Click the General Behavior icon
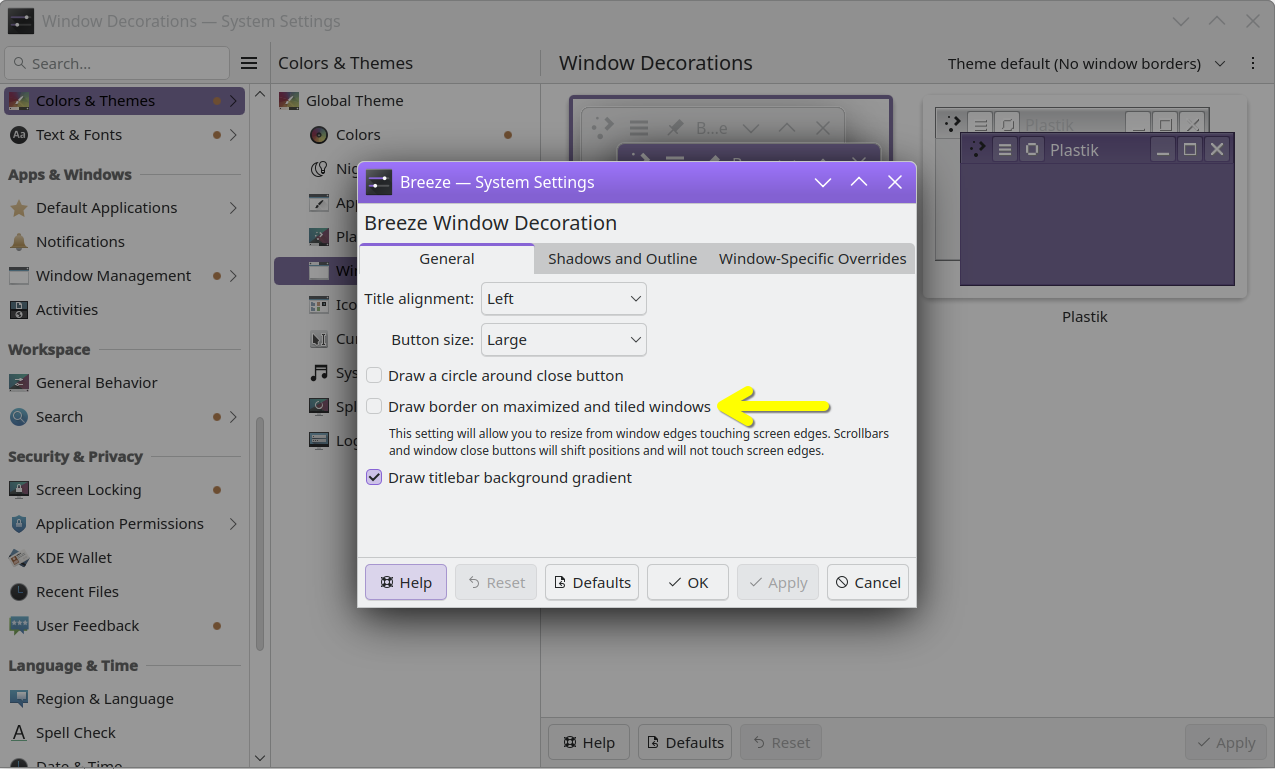This screenshot has width=1275, height=769. [x=18, y=383]
